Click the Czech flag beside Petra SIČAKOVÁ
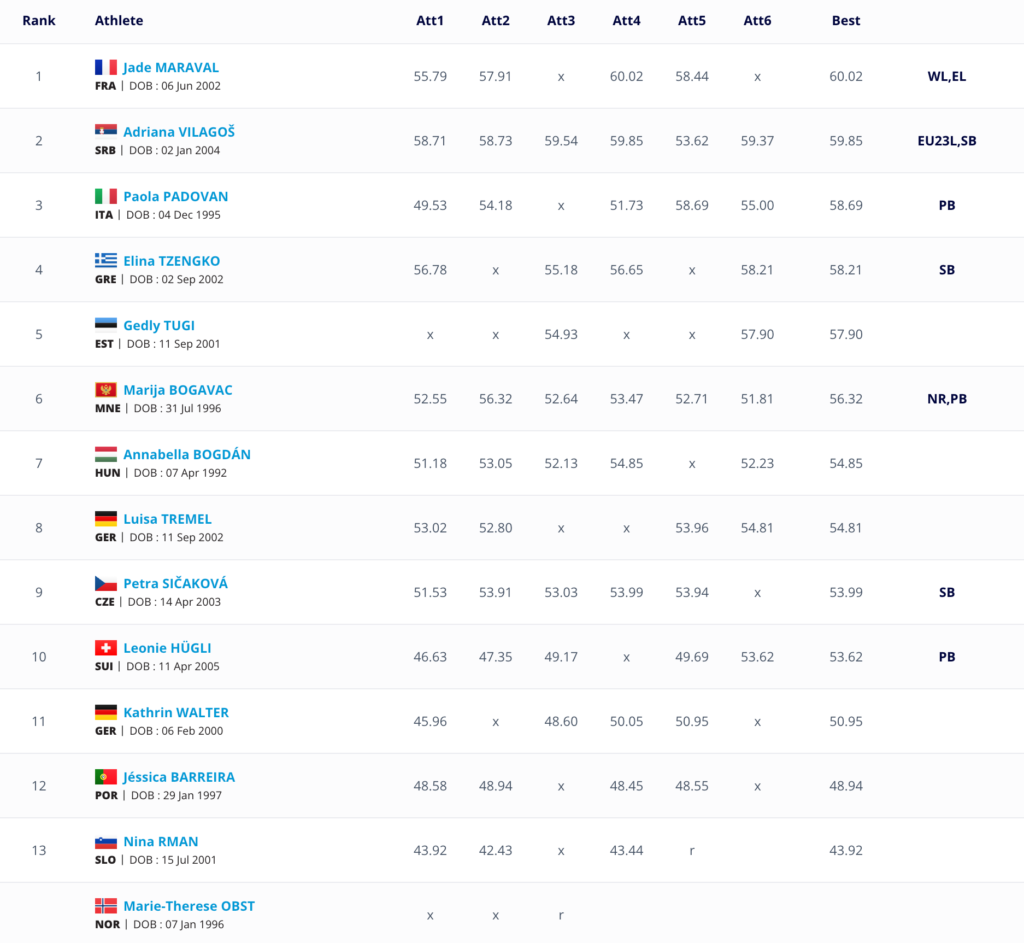 pyautogui.click(x=106, y=583)
